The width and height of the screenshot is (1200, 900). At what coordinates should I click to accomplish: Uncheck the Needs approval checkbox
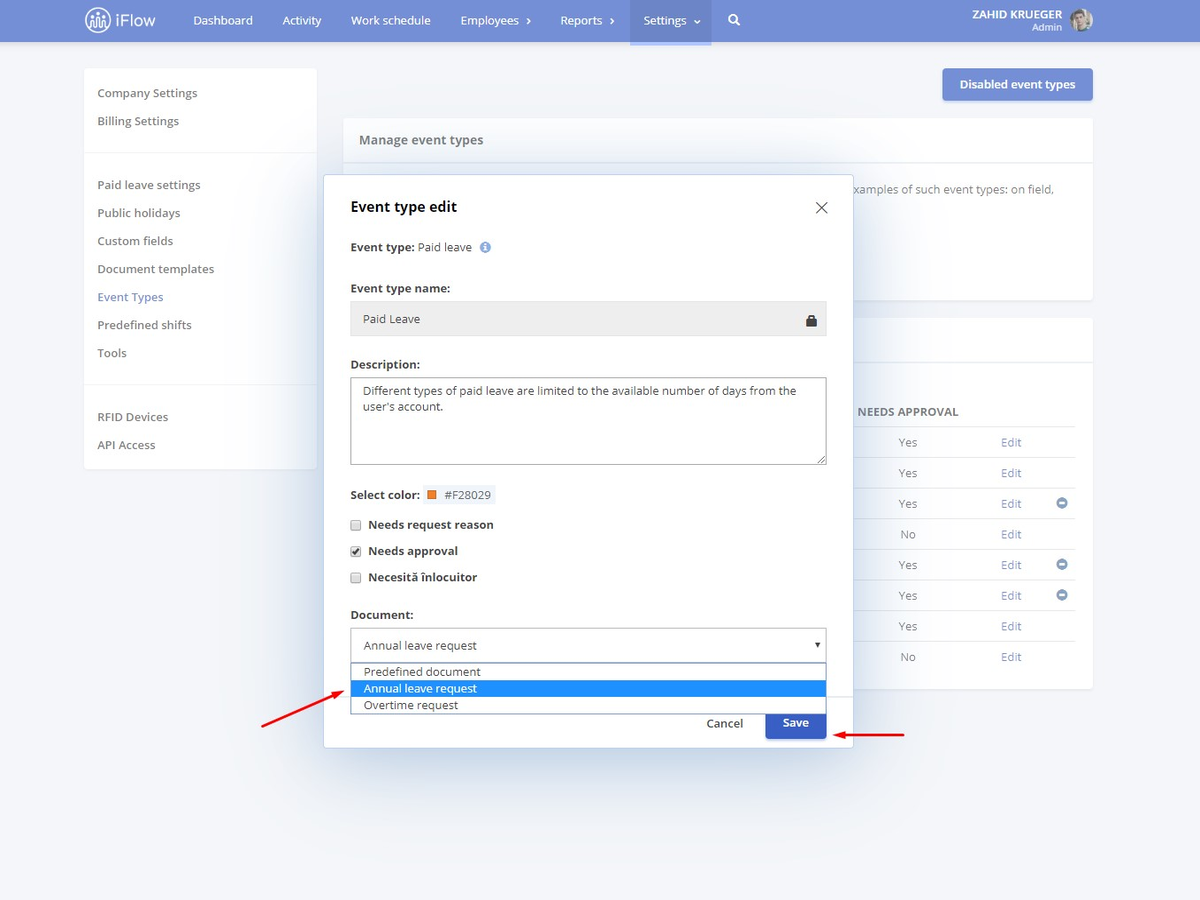click(356, 551)
